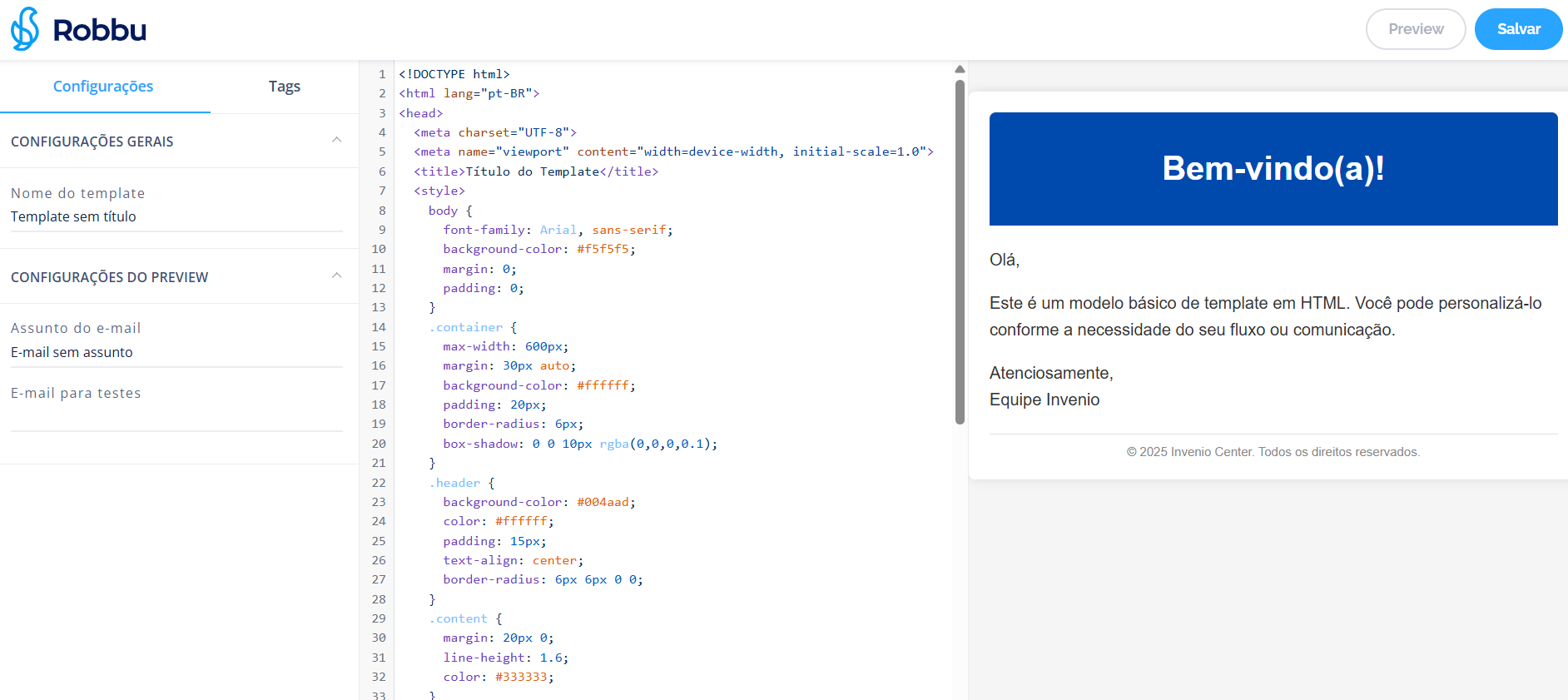The image size is (1568, 700).
Task: Collapse the Configurações Gerais section chevron
Action: pyautogui.click(x=336, y=140)
